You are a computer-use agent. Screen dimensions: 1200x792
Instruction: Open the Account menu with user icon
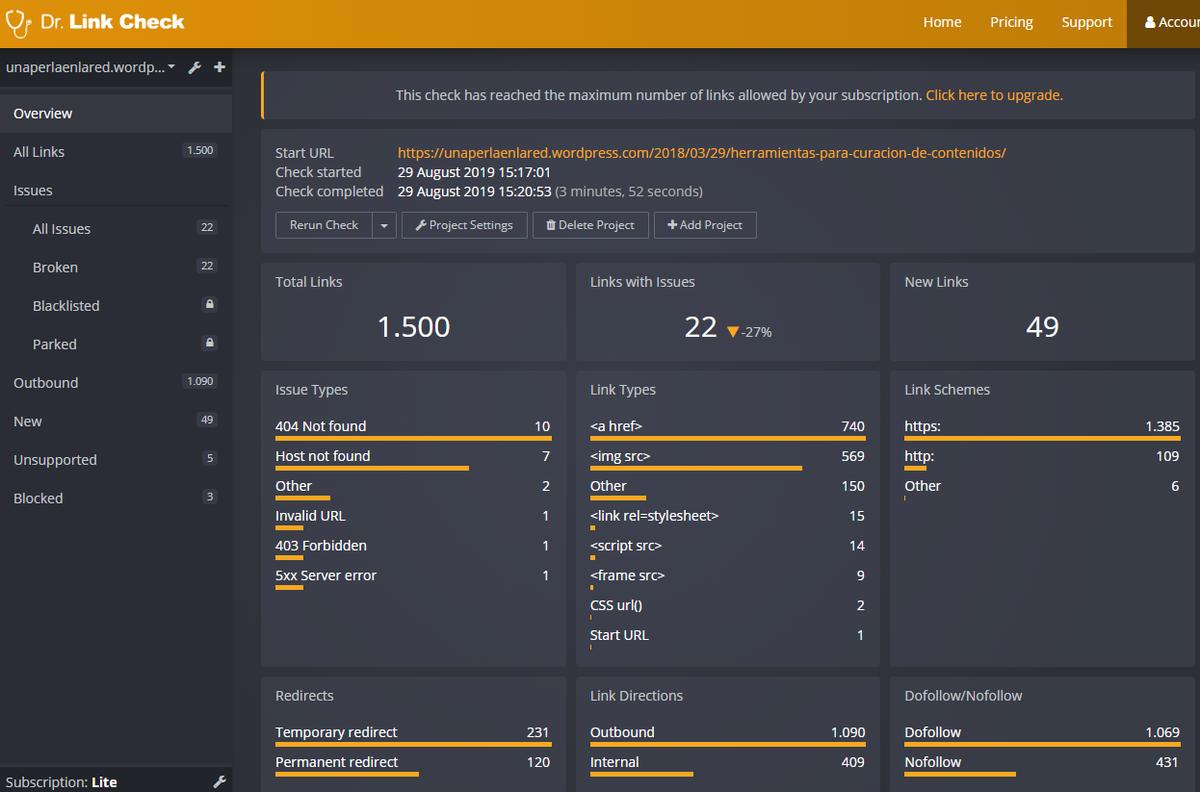[x=1165, y=22]
